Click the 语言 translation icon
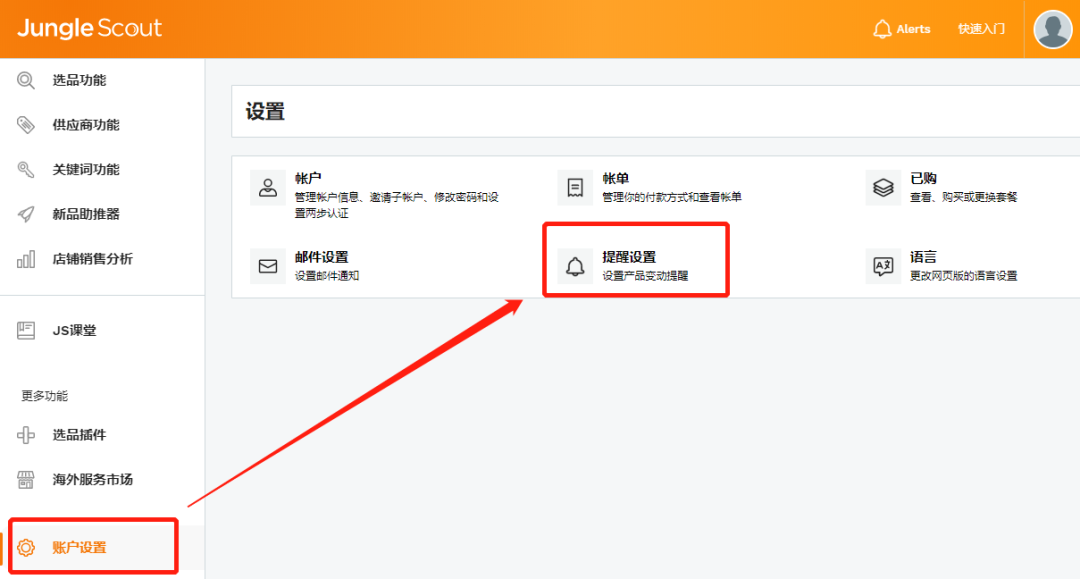The image size is (1080, 579). pos(883,266)
